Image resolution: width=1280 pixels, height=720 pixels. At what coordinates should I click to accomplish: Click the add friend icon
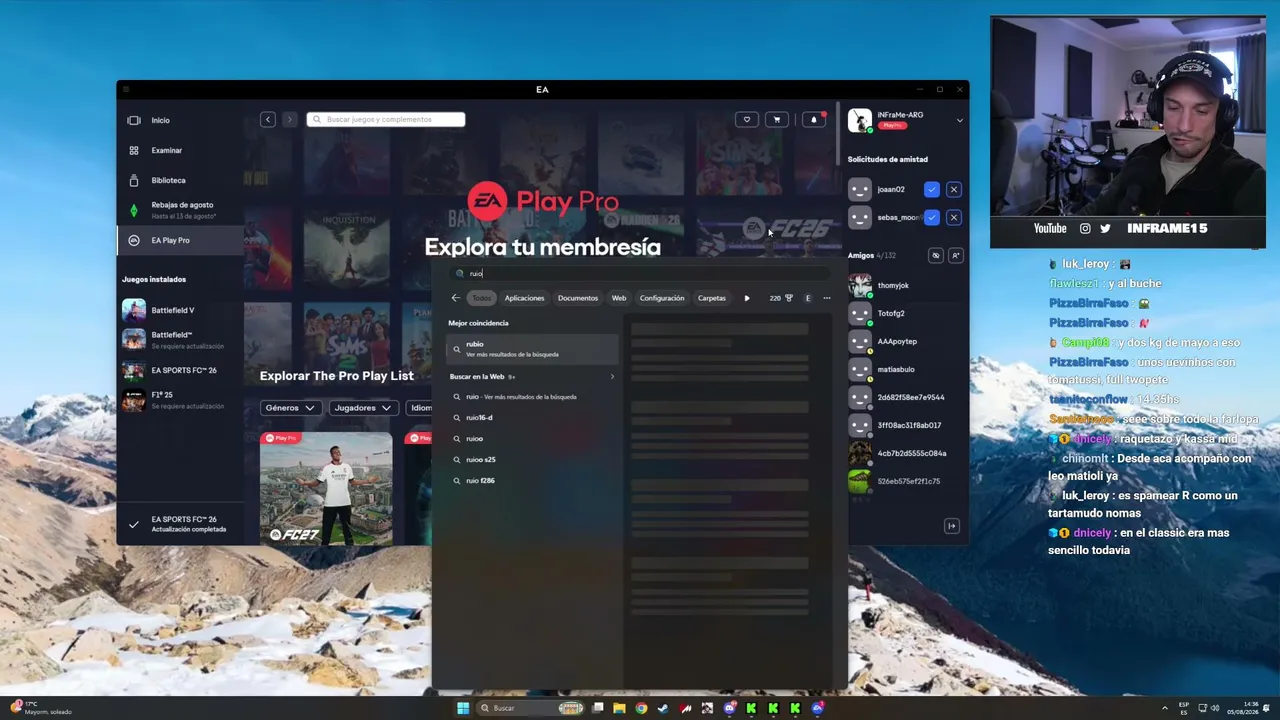pos(956,256)
